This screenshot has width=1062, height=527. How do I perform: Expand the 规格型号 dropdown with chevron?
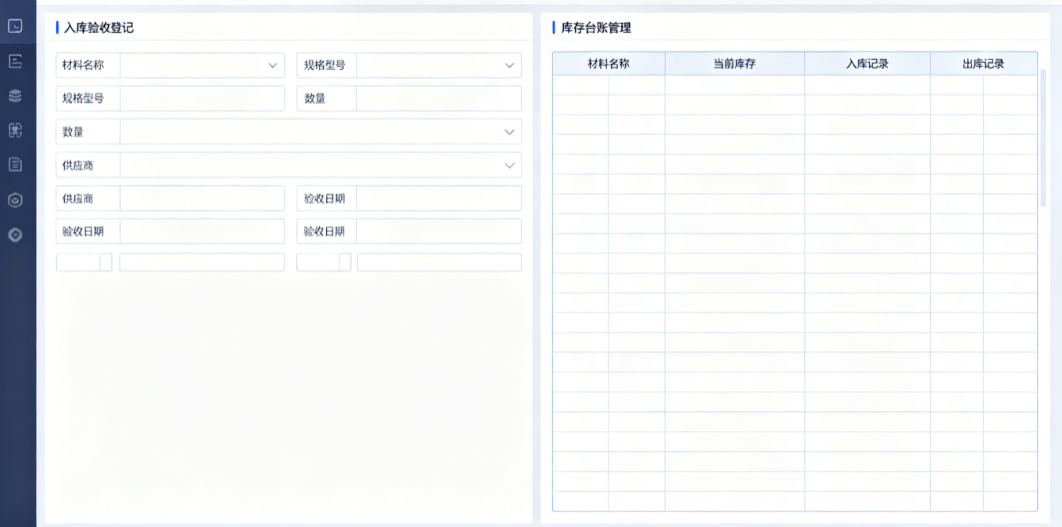click(439, 66)
